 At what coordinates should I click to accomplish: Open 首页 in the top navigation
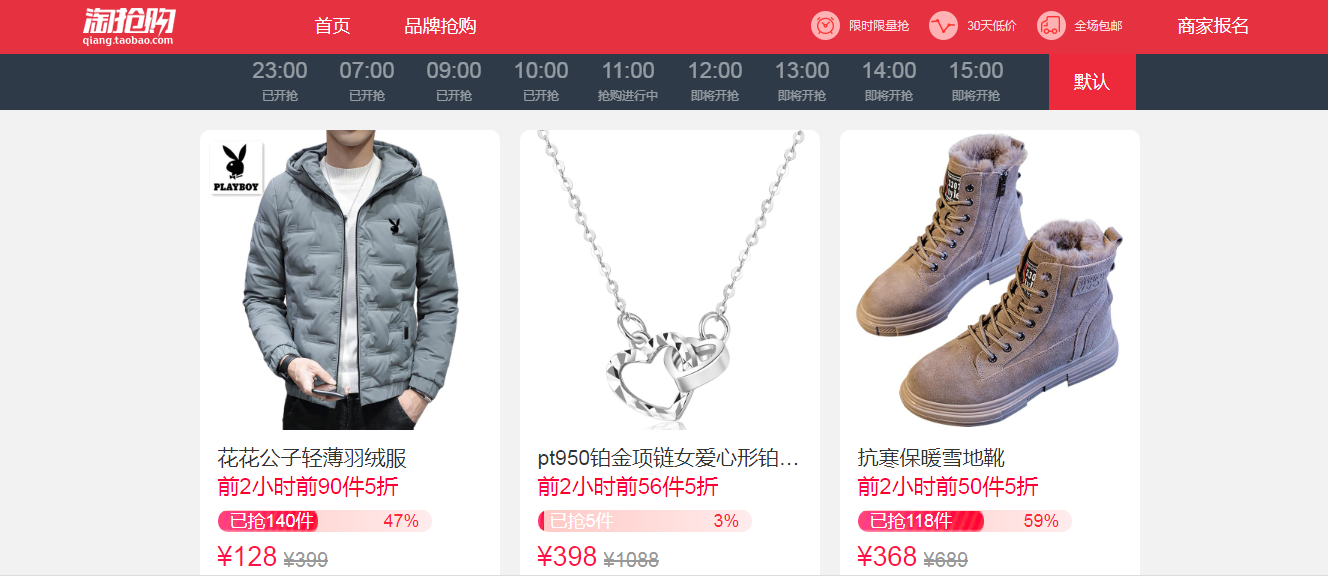pyautogui.click(x=332, y=26)
